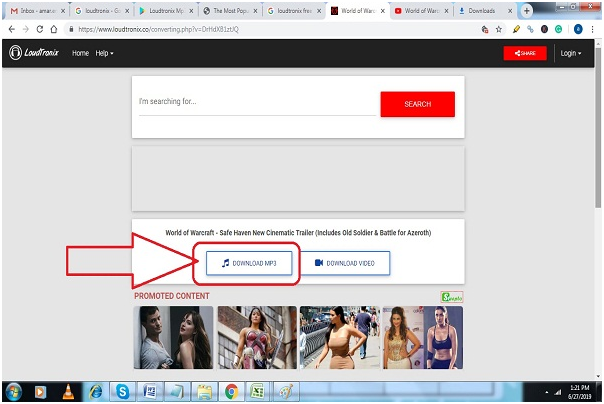Switch to the first loudtronix Google search tab
Screen dimensions: 604x404
point(101,11)
